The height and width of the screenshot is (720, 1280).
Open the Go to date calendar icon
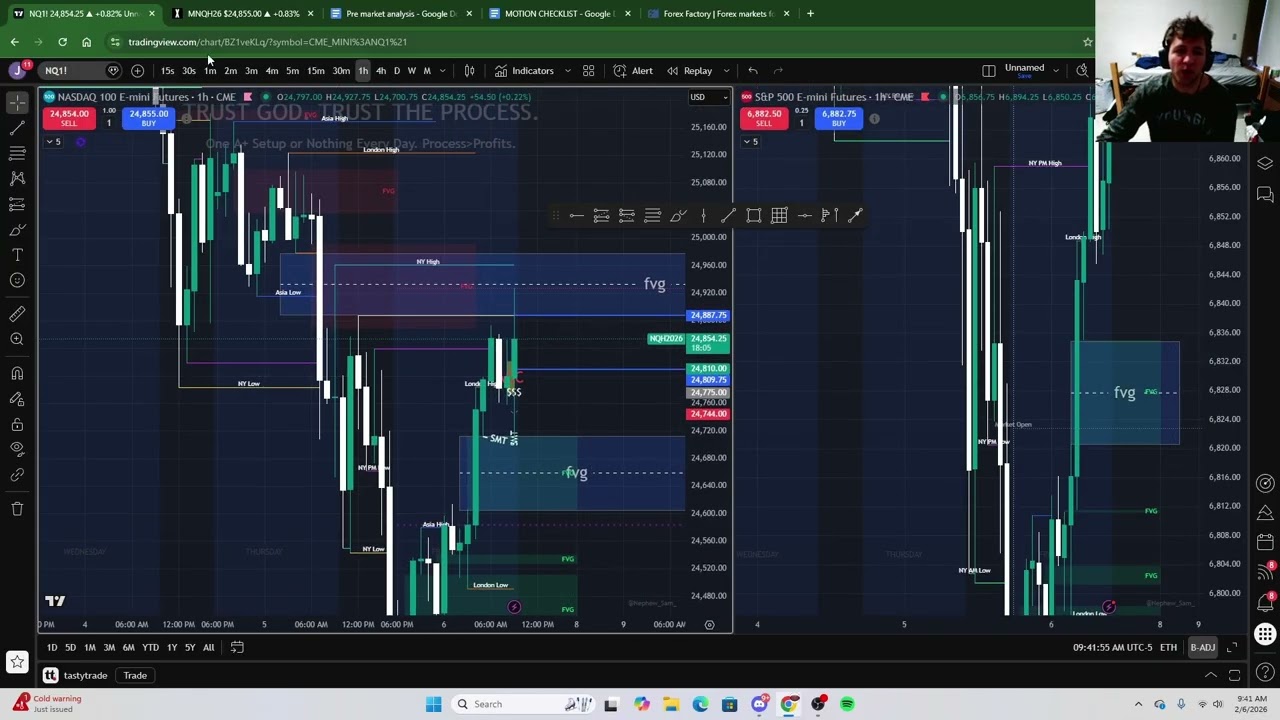point(237,647)
